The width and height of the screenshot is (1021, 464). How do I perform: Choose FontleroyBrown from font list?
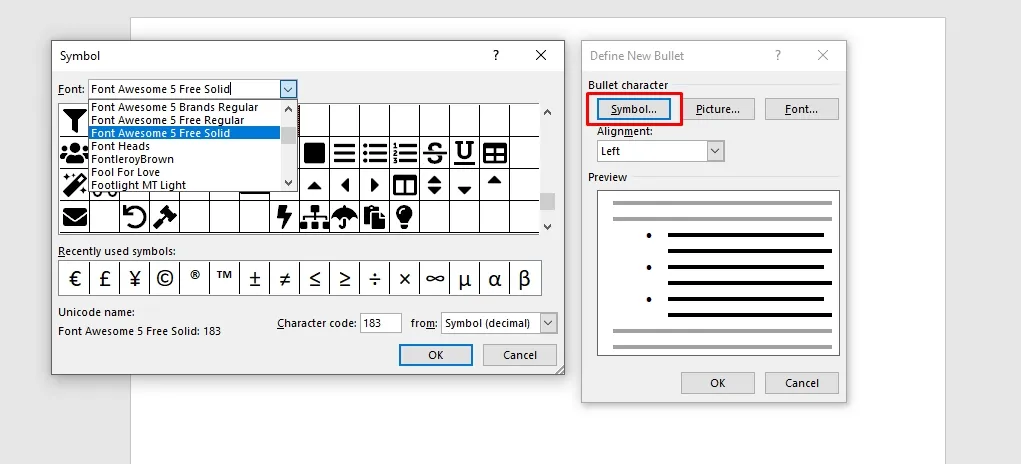pyautogui.click(x=185, y=159)
